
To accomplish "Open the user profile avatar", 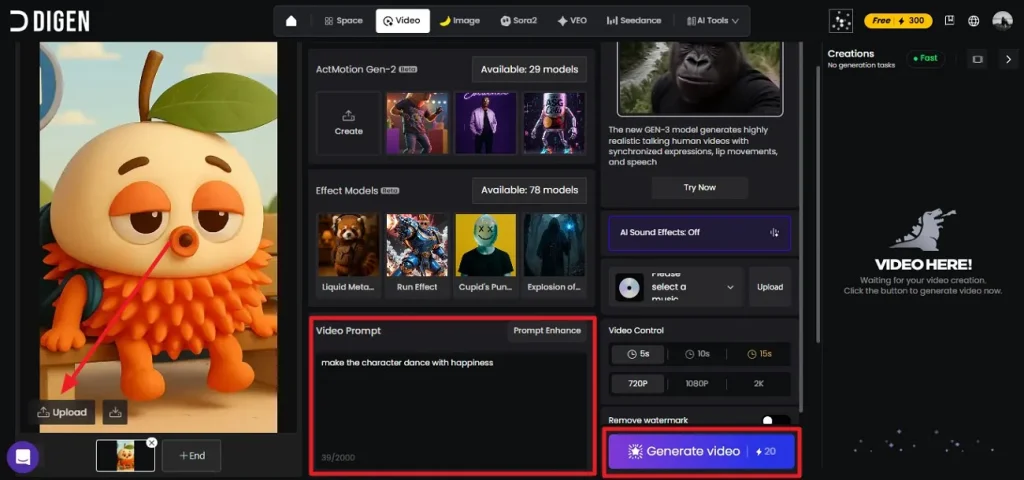I will tap(1002, 21).
